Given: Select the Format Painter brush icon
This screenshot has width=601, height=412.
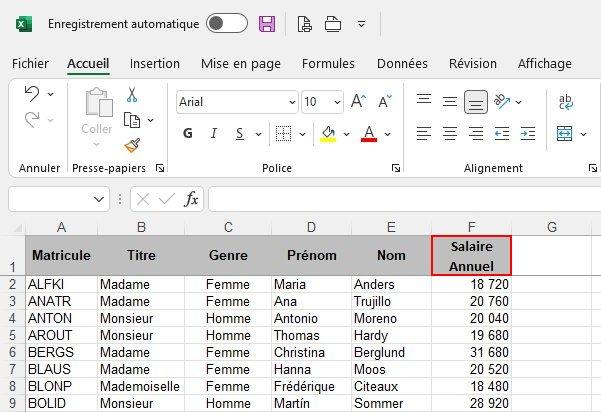Looking at the screenshot, I should [131, 146].
